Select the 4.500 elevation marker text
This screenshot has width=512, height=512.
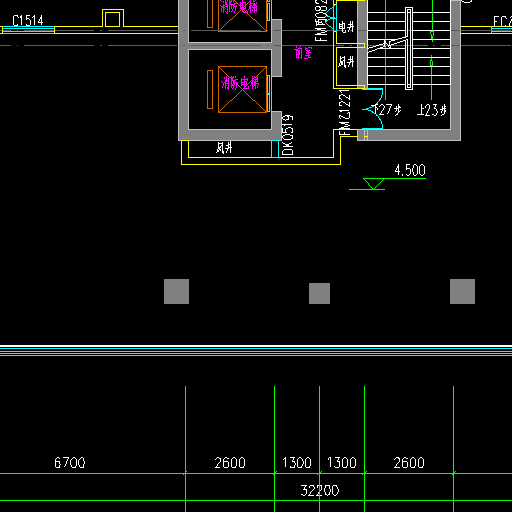tap(410, 170)
